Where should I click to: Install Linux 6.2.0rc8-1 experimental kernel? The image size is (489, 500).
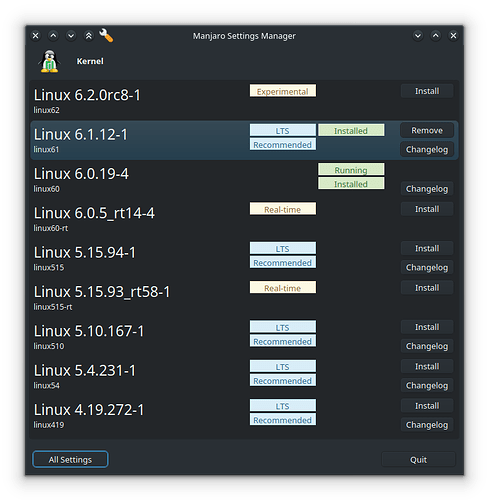pos(427,91)
